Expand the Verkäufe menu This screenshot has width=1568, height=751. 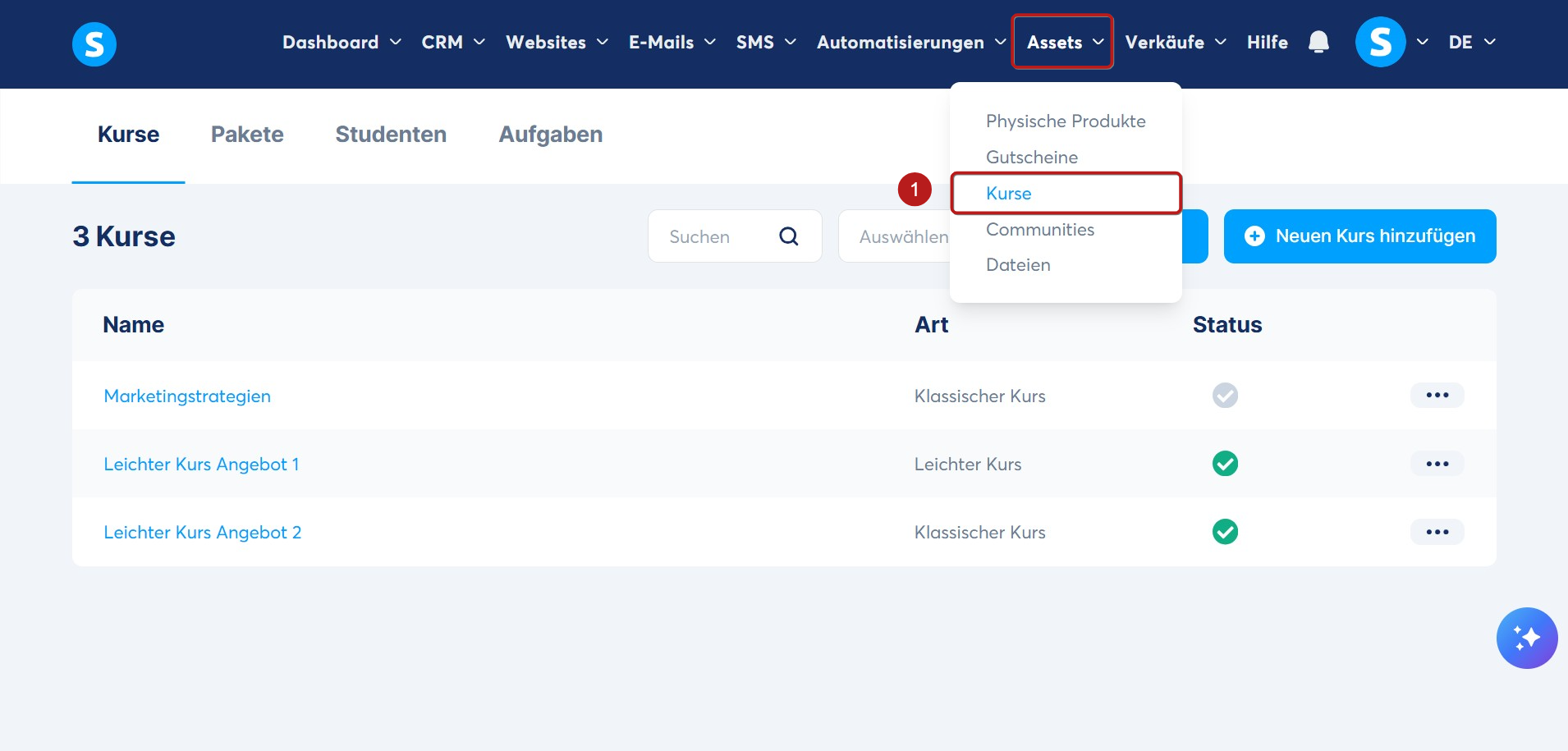coord(1175,42)
